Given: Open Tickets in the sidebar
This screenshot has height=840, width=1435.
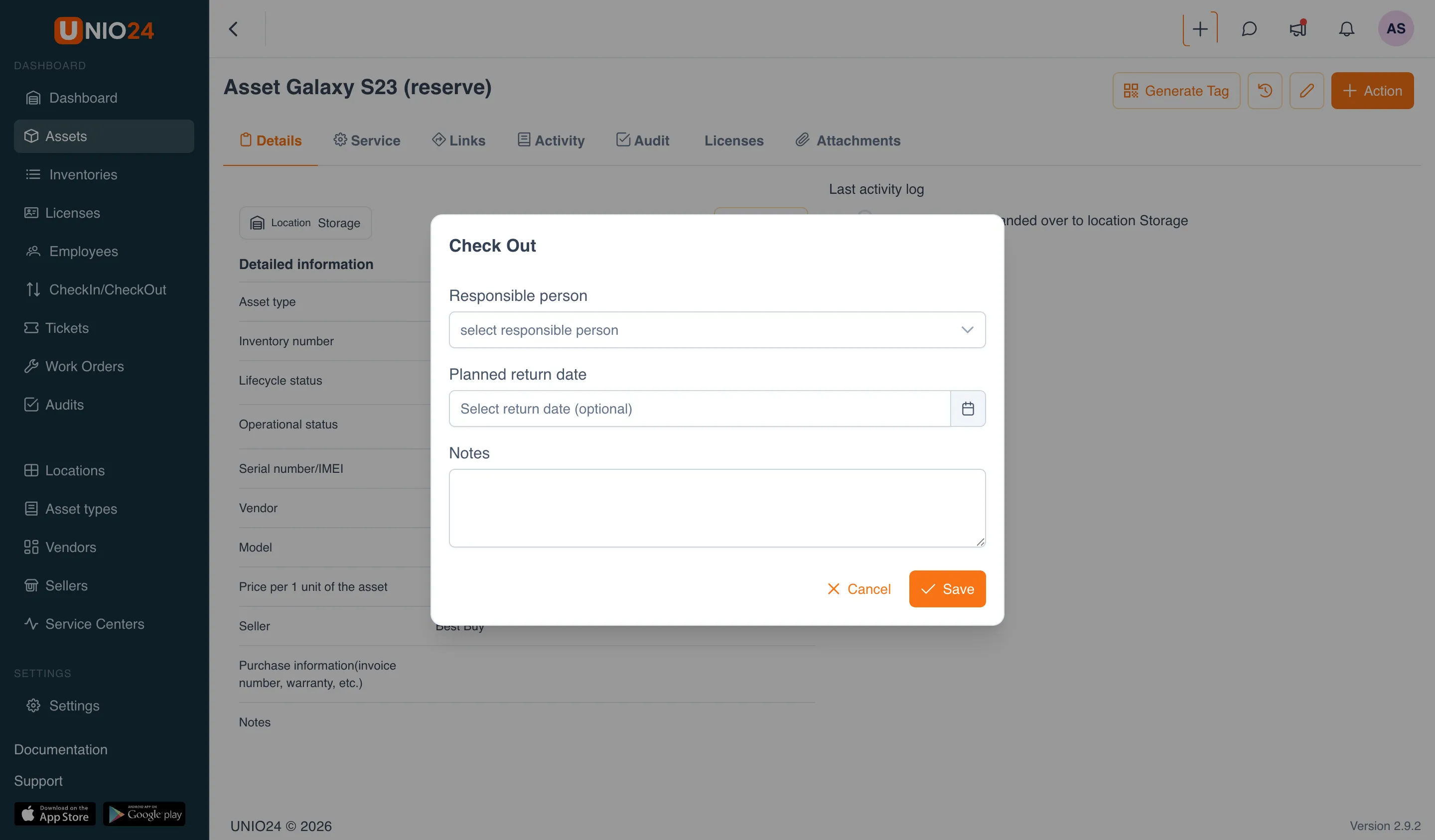Looking at the screenshot, I should pyautogui.click(x=104, y=328).
